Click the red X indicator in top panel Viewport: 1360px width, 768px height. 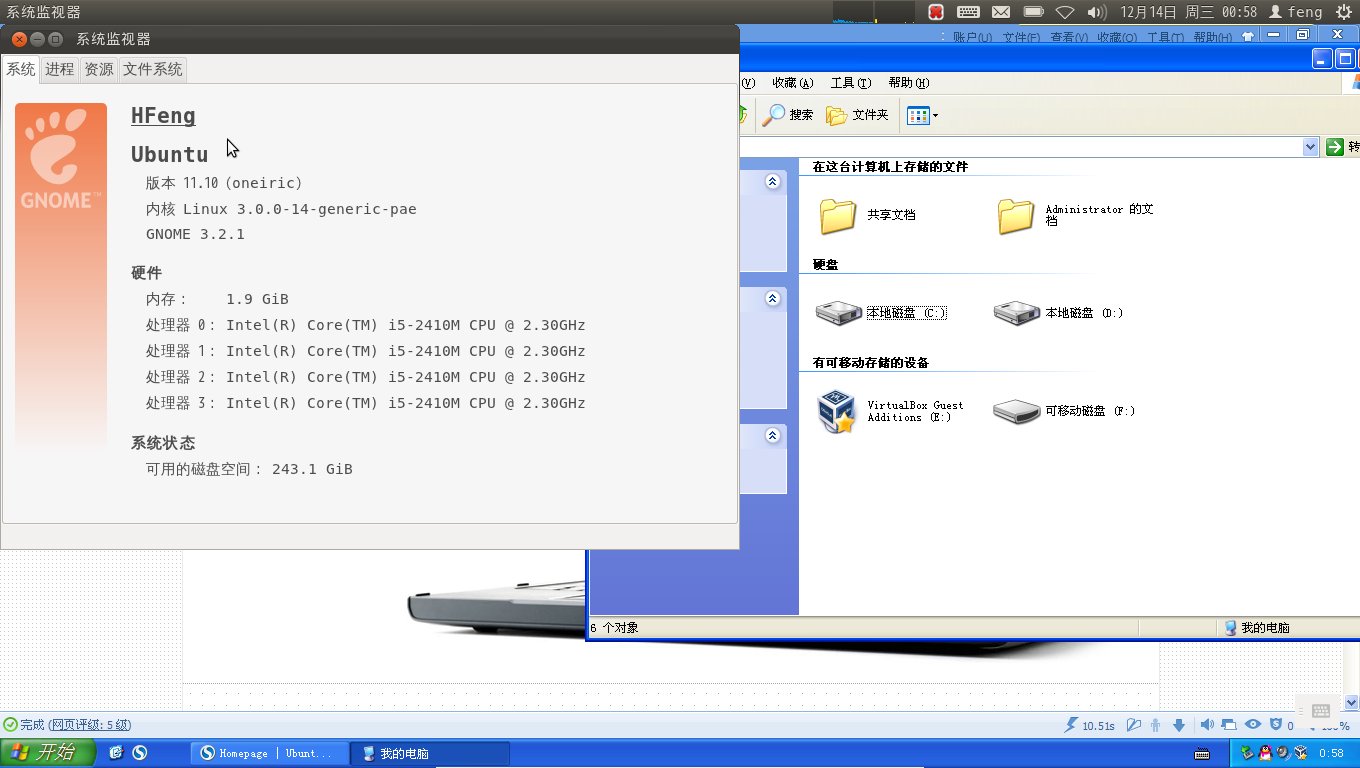point(936,12)
